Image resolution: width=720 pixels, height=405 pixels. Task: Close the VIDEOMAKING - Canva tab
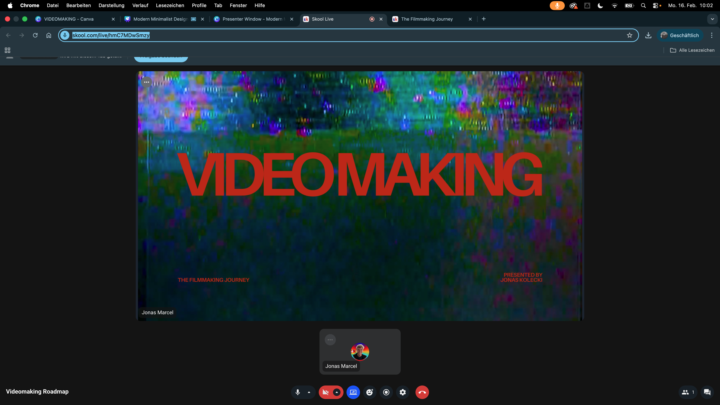click(x=113, y=19)
